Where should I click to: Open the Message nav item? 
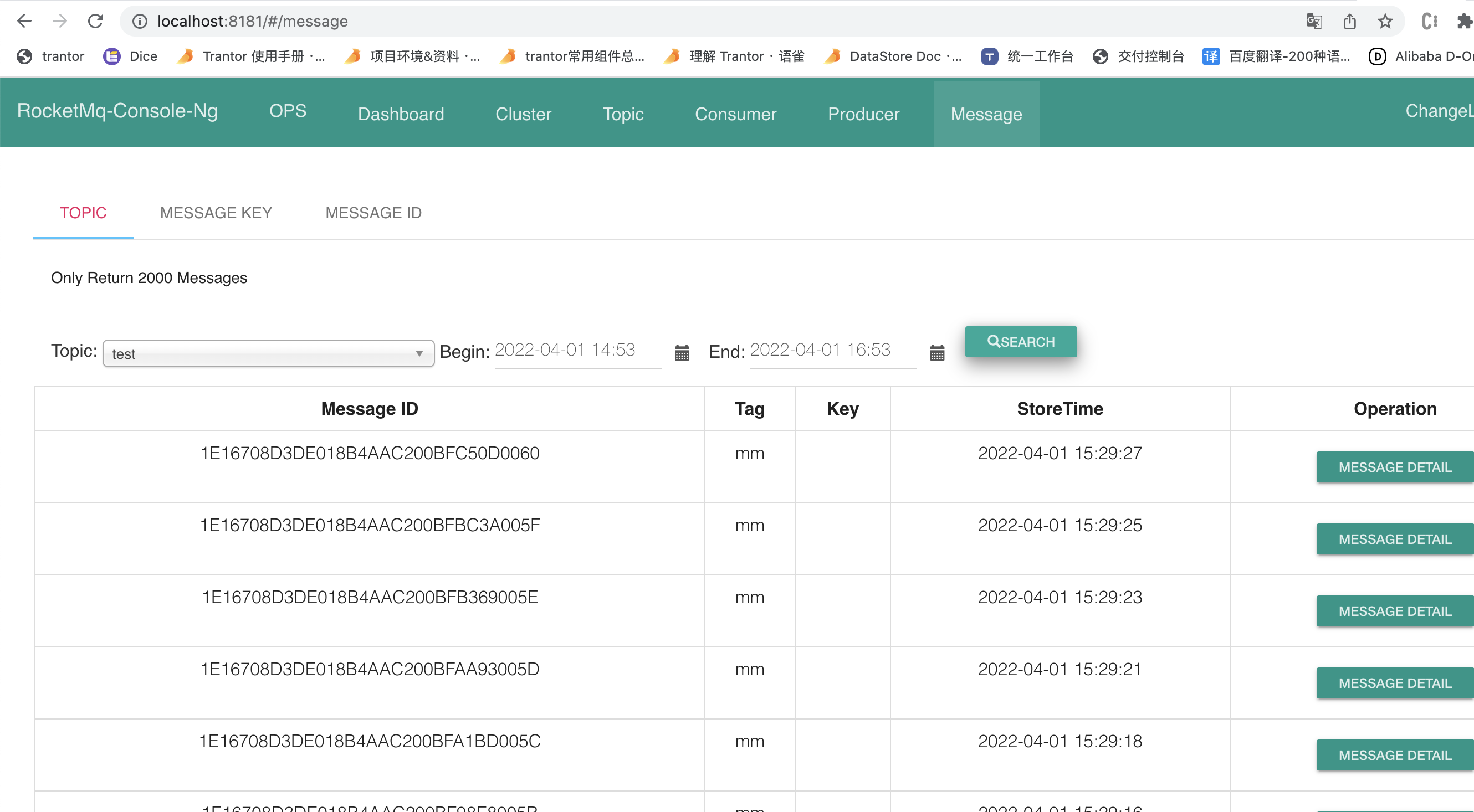986,114
